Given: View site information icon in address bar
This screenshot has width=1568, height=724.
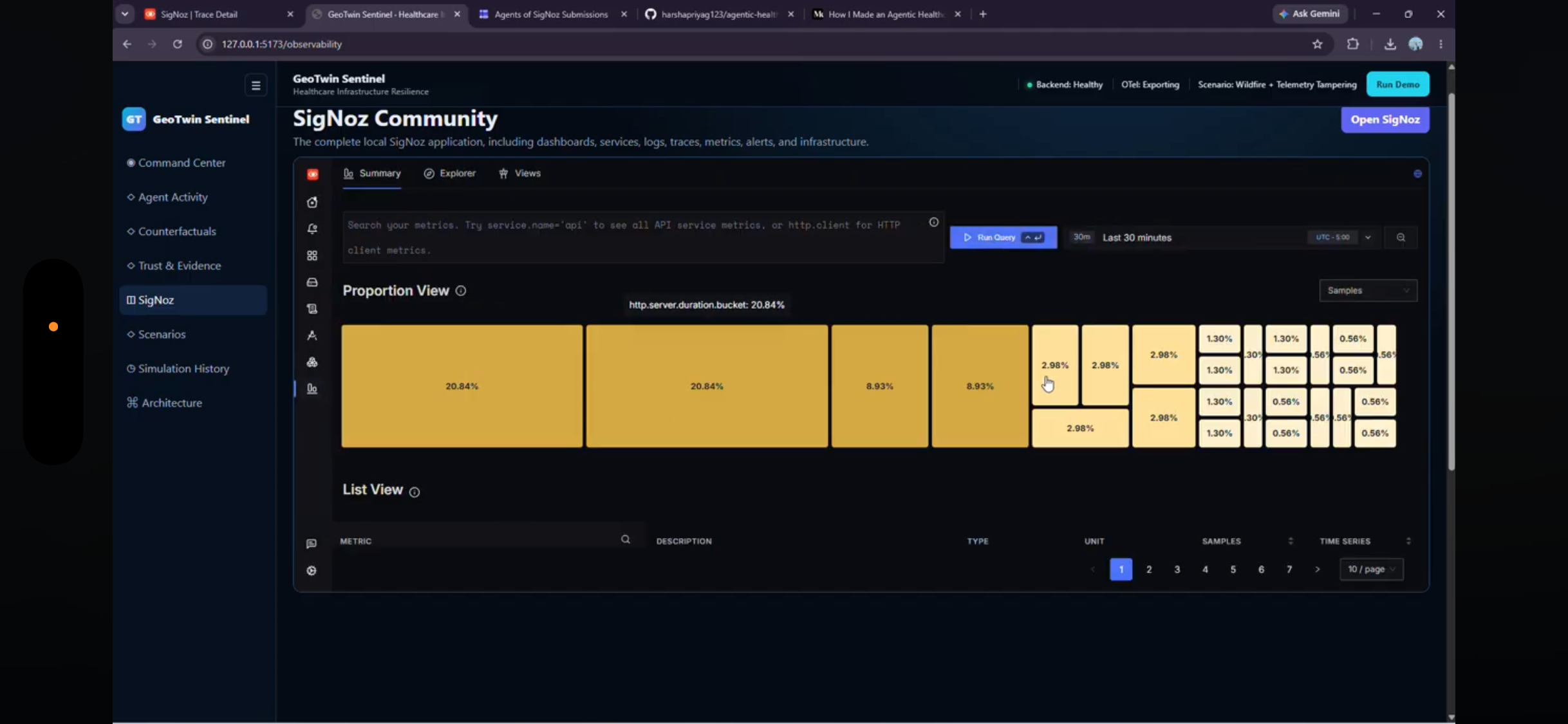Looking at the screenshot, I should pyautogui.click(x=207, y=44).
